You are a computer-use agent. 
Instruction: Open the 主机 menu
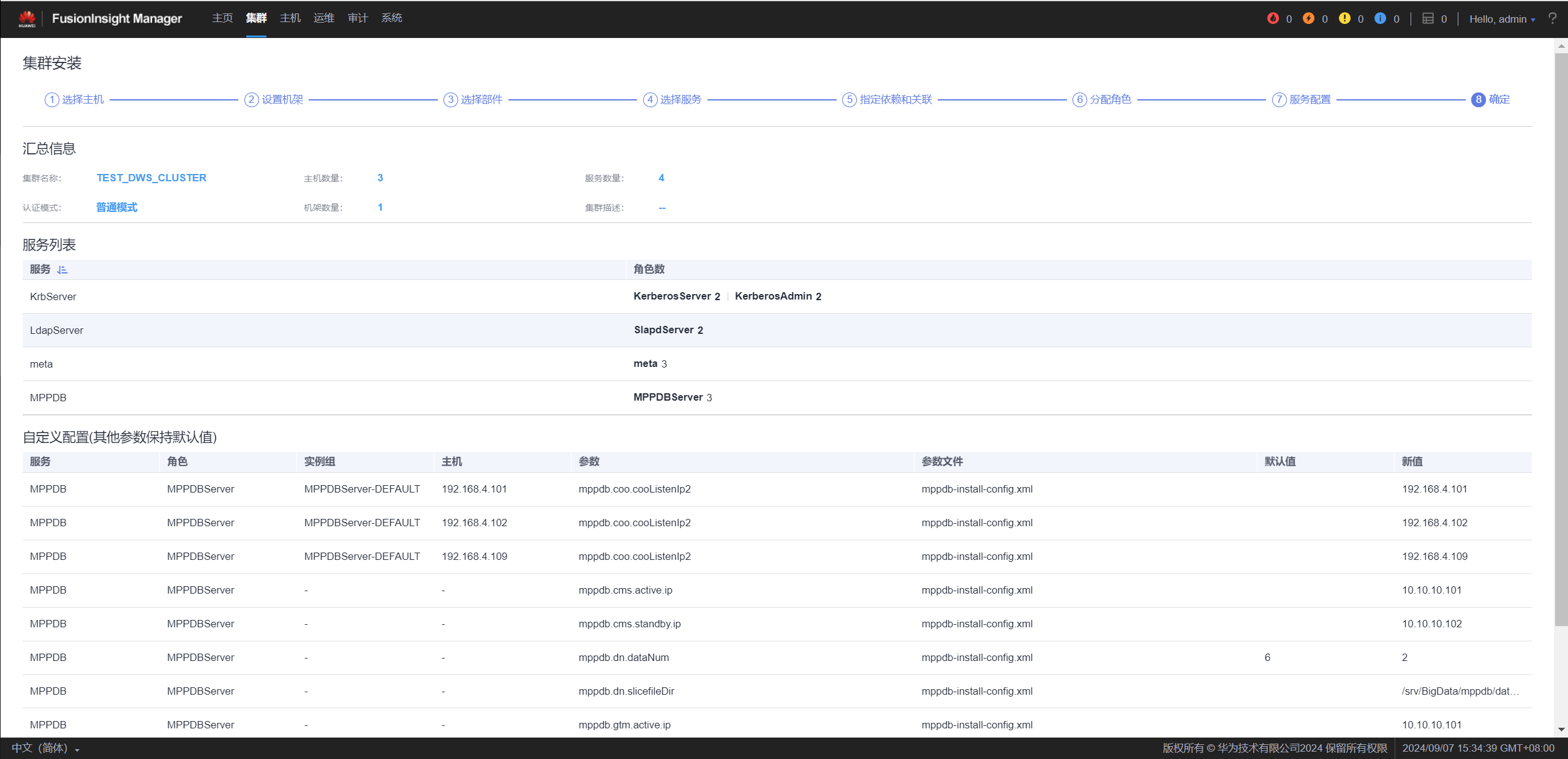click(290, 18)
